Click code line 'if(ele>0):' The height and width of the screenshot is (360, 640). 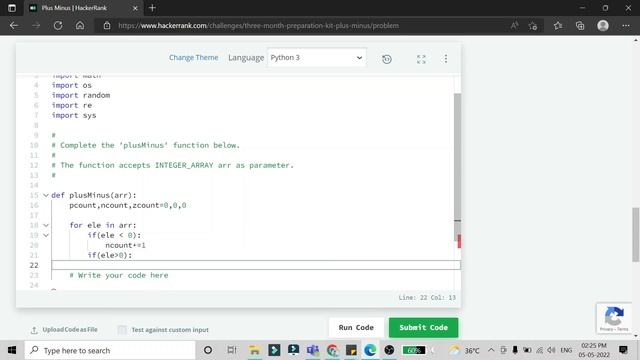point(110,255)
